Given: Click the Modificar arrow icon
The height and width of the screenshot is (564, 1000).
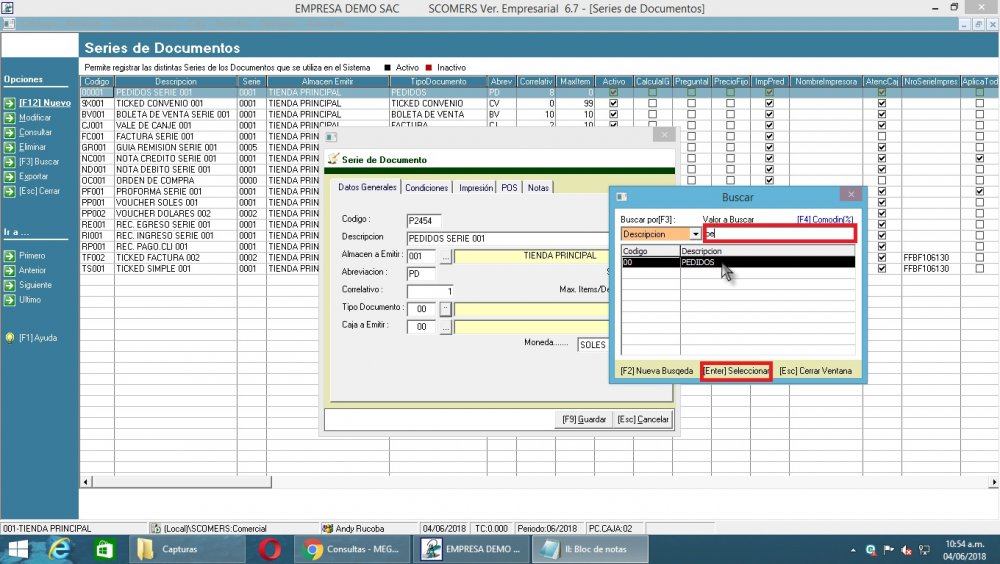Looking at the screenshot, I should point(10,118).
